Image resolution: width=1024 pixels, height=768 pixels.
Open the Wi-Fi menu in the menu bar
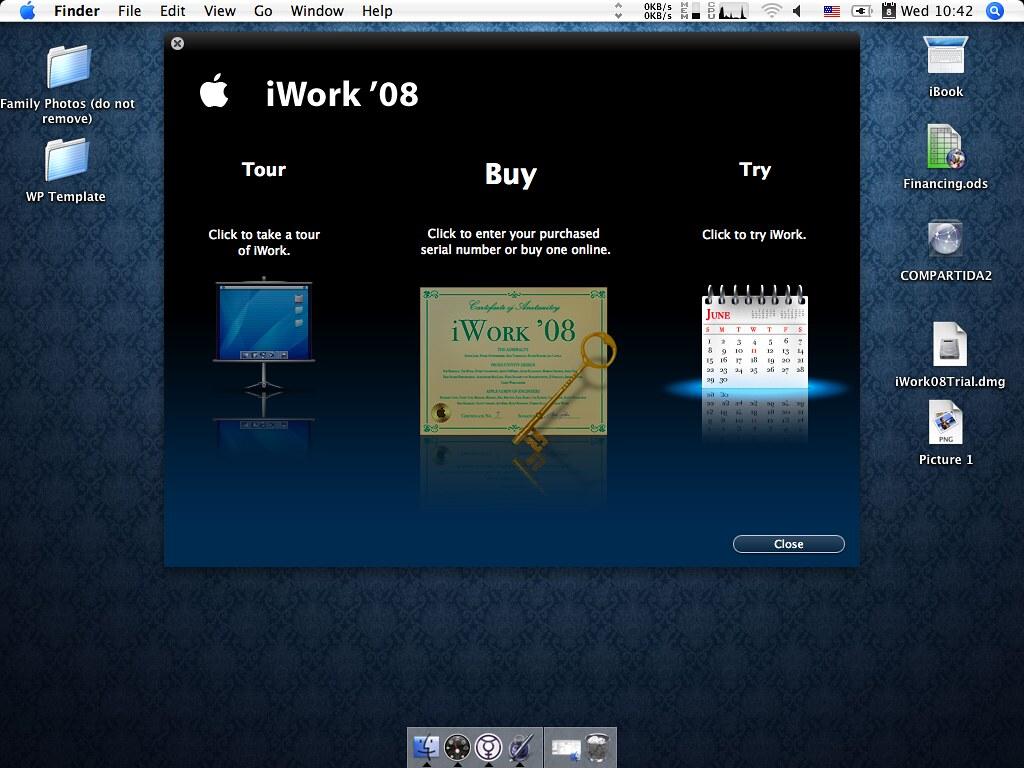771,12
